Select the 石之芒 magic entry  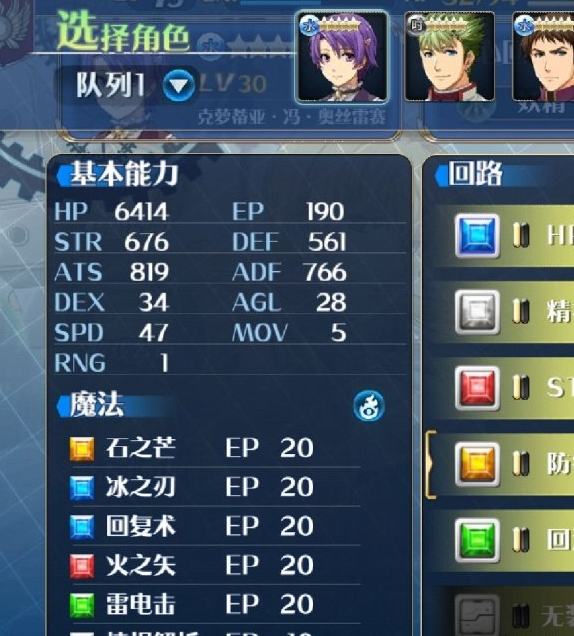(215, 448)
